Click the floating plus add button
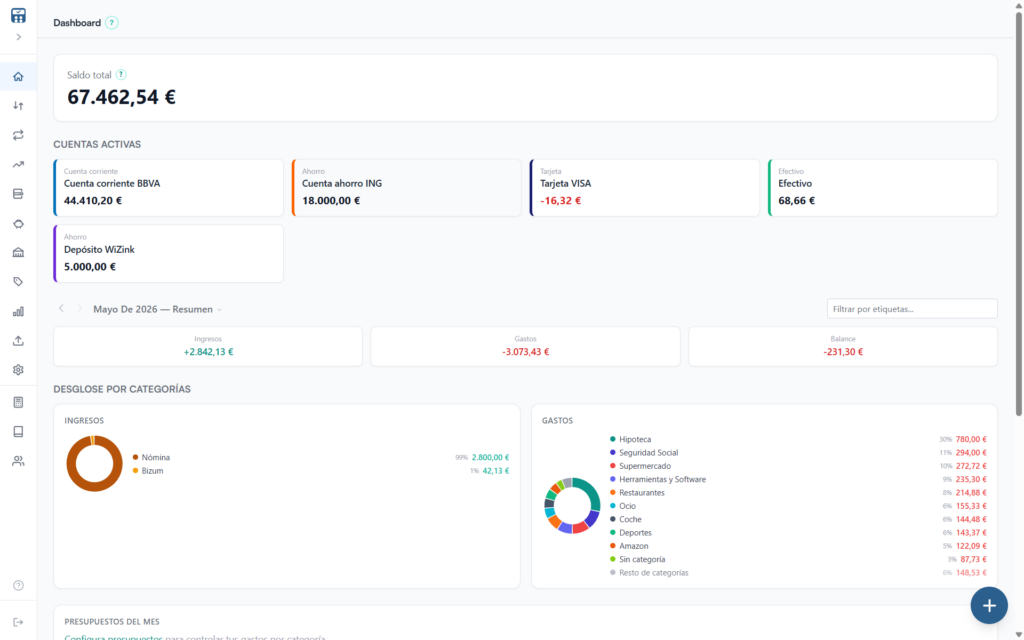This screenshot has width=1024, height=640. (x=989, y=605)
